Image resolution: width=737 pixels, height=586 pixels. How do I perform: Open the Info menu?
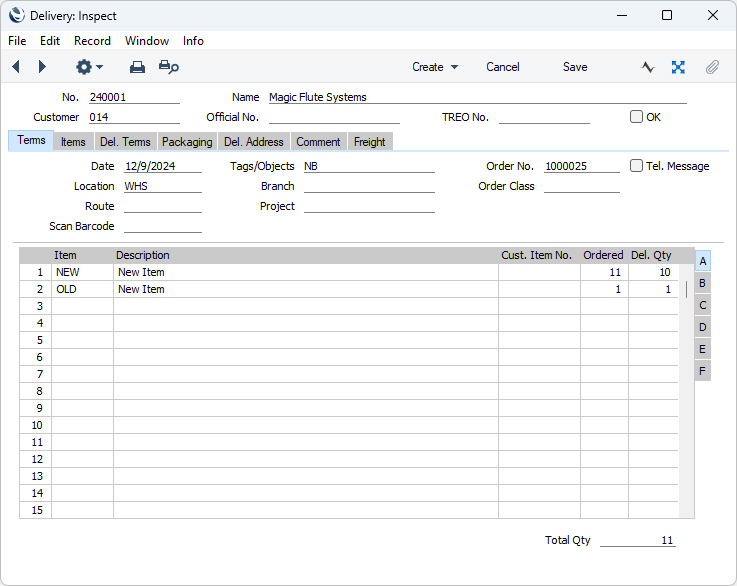[193, 41]
